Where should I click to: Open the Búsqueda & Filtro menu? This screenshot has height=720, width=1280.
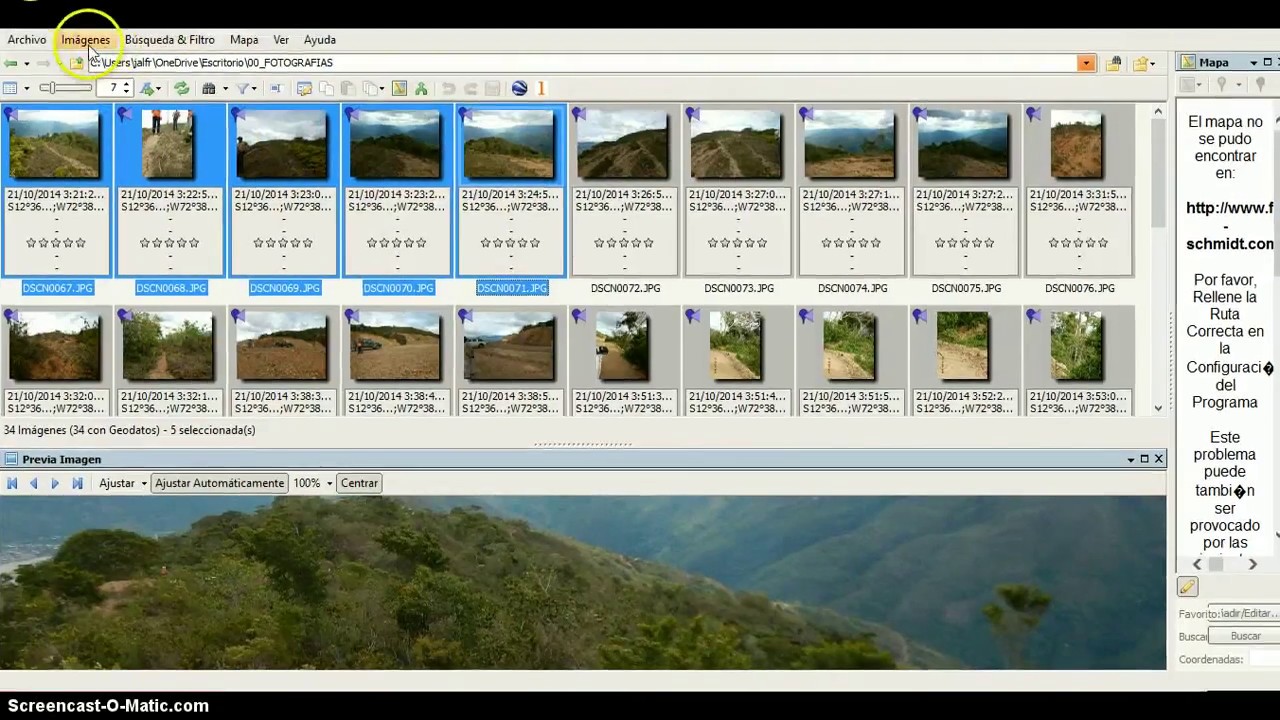[170, 40]
